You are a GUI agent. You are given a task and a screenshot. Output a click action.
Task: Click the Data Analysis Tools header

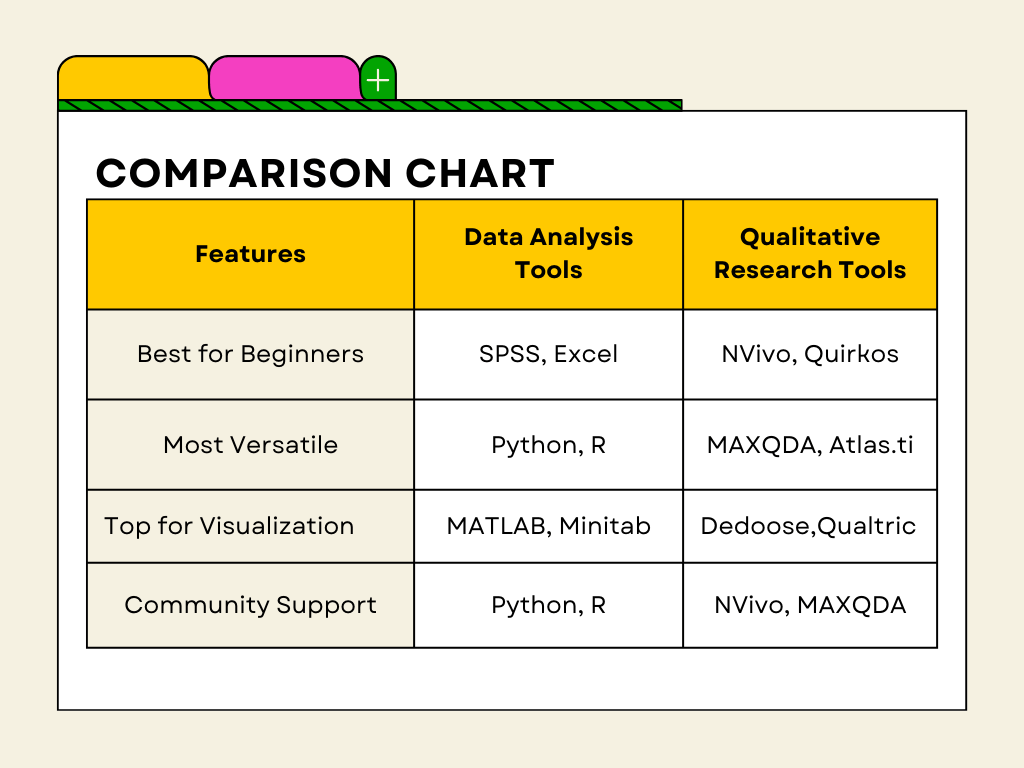pos(548,254)
